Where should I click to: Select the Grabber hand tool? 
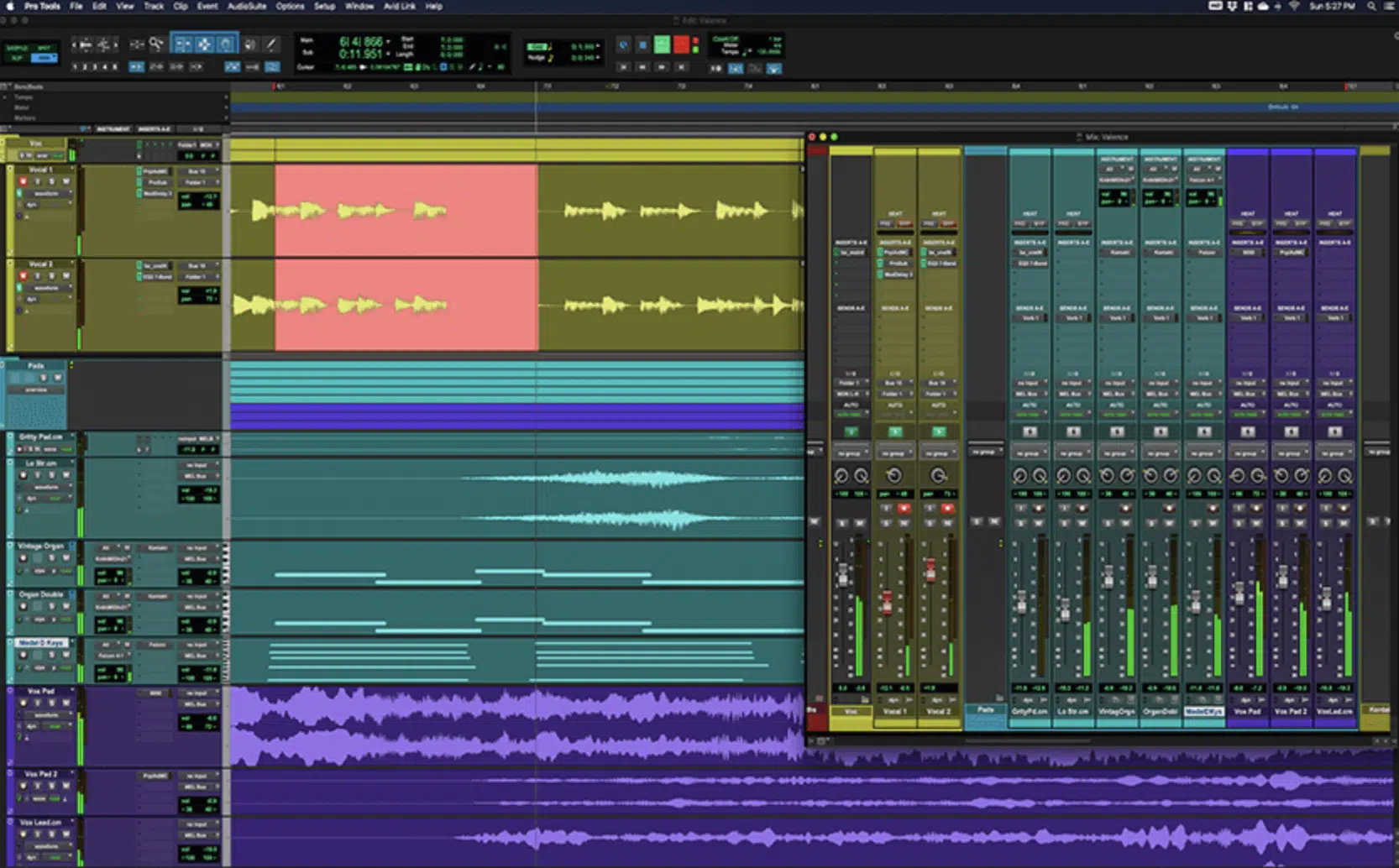(227, 44)
